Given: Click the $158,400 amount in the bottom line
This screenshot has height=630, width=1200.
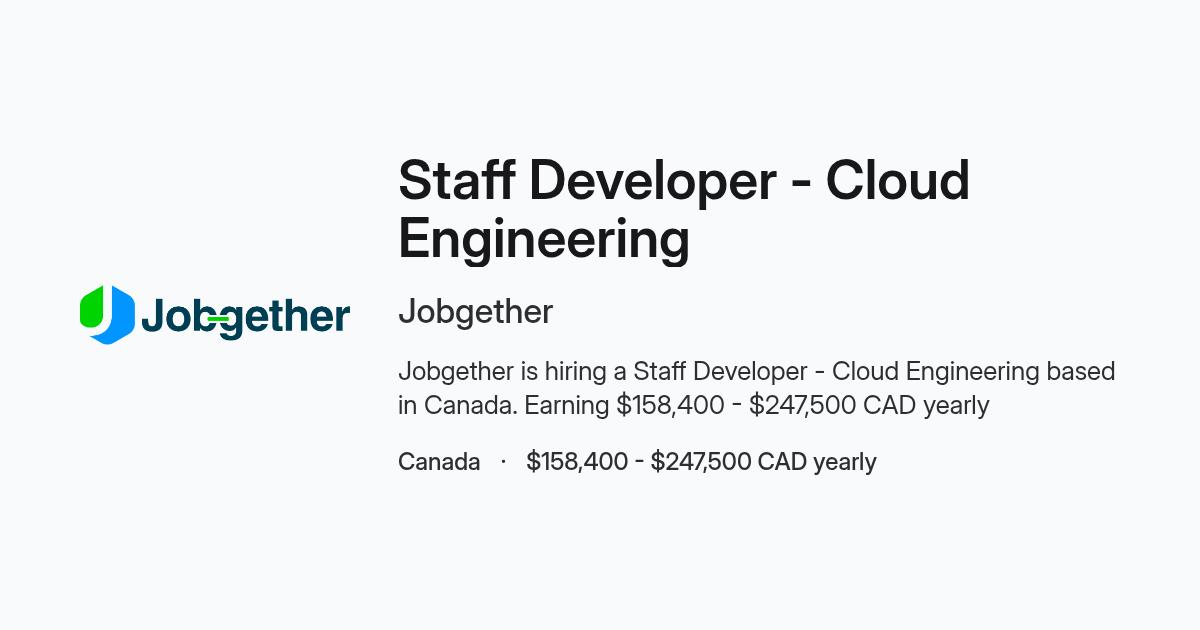Looking at the screenshot, I should pyautogui.click(x=577, y=462).
